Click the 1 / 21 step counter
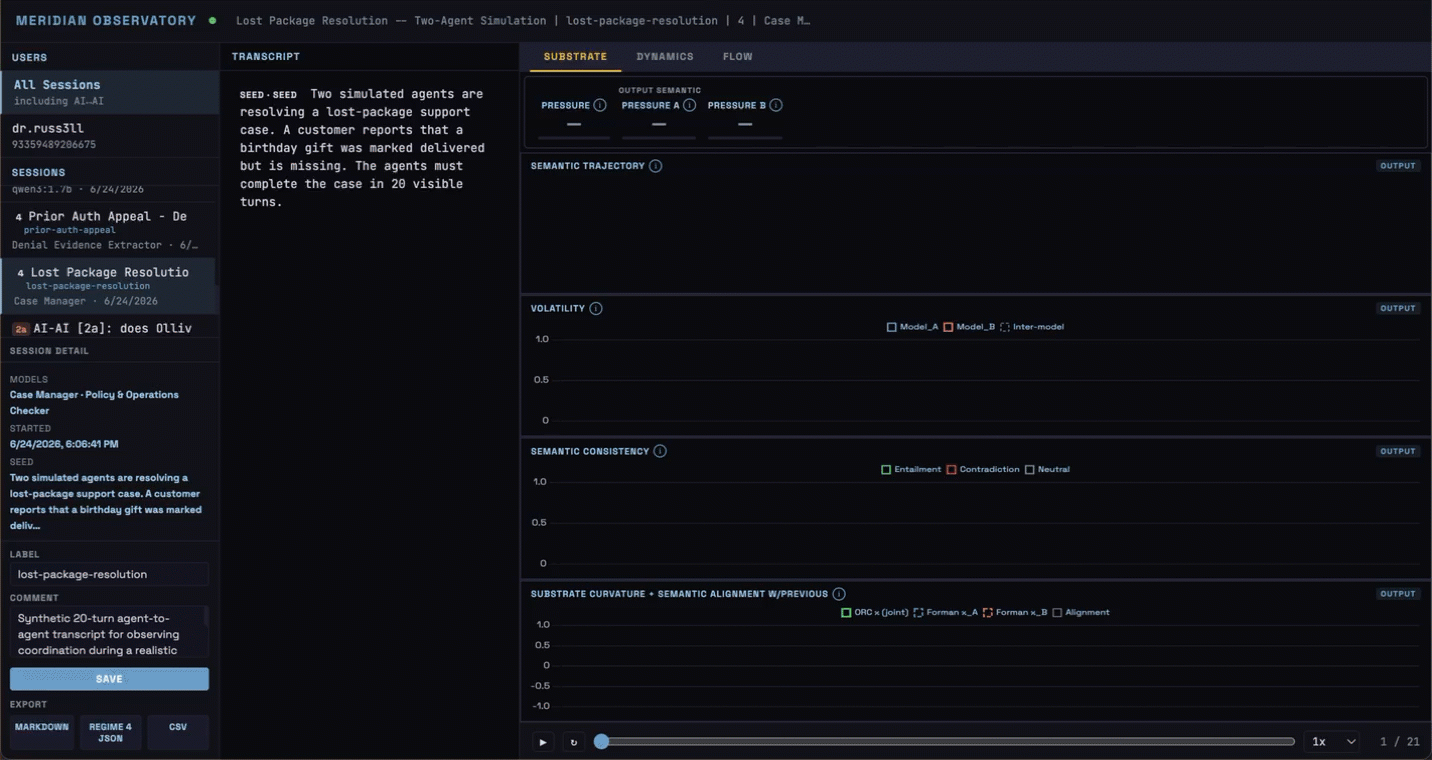 click(1398, 742)
